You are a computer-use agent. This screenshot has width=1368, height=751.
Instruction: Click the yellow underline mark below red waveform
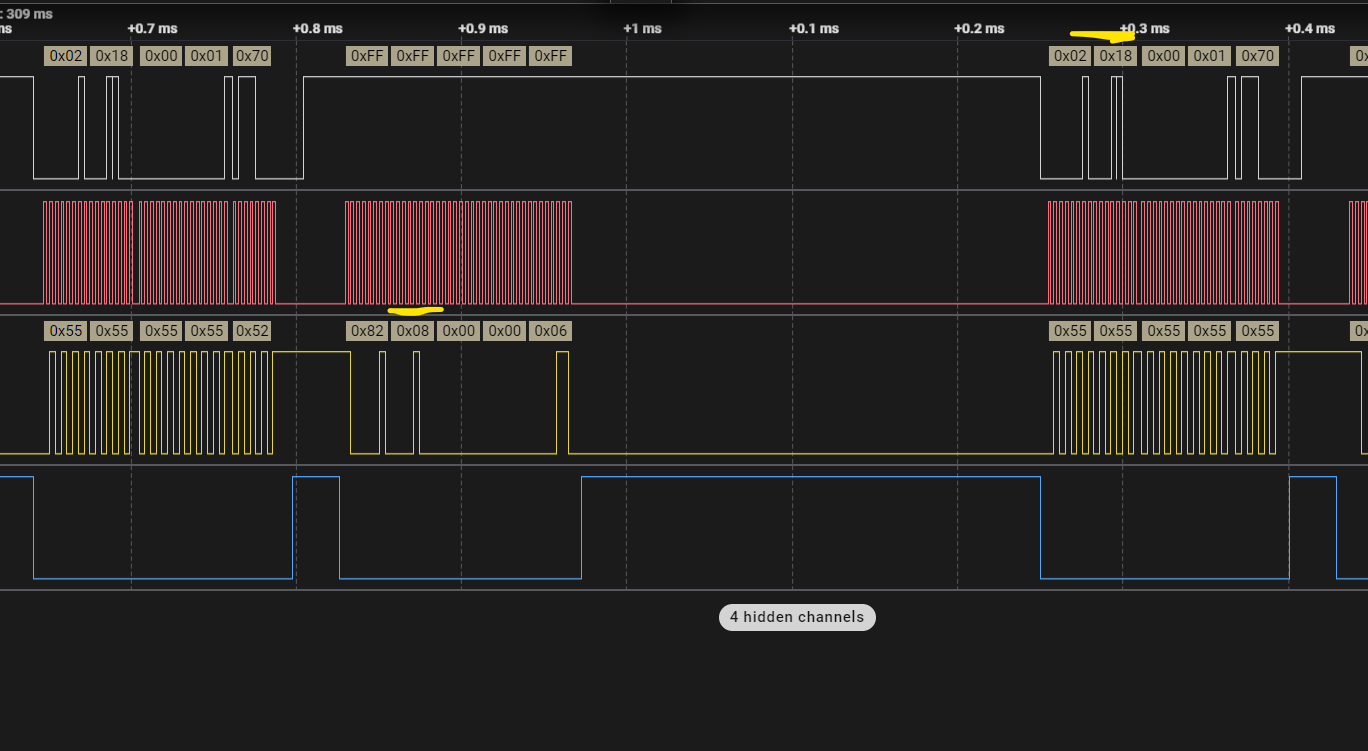(x=414, y=310)
